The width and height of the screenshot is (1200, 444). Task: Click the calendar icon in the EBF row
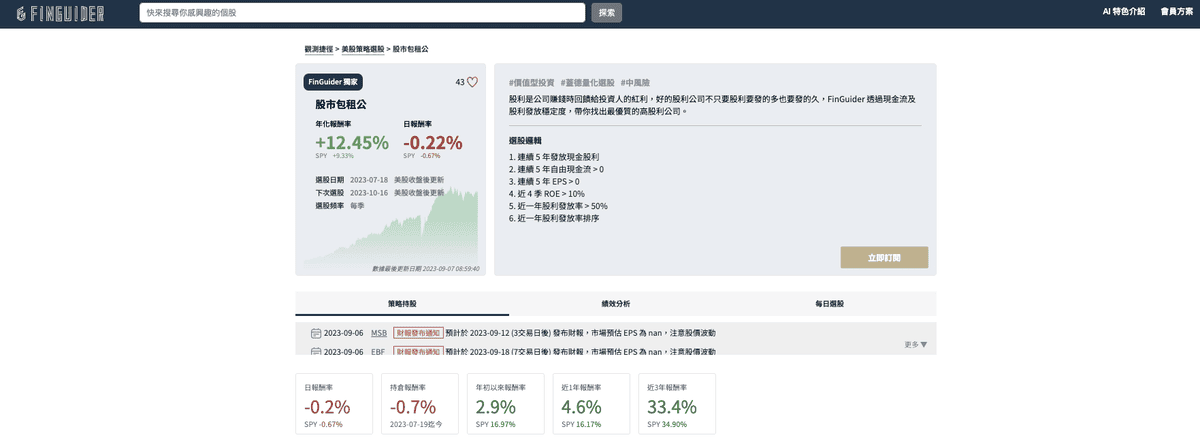pos(316,352)
